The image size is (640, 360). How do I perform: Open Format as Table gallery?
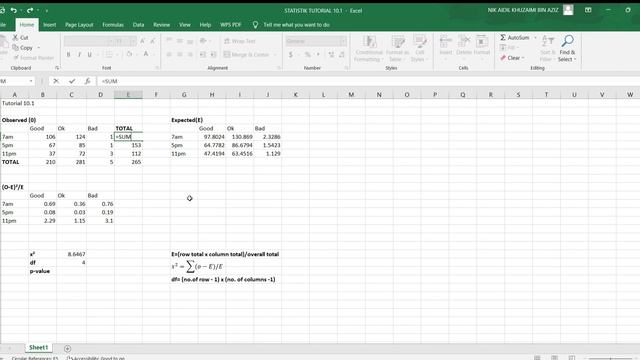[x=397, y=49]
